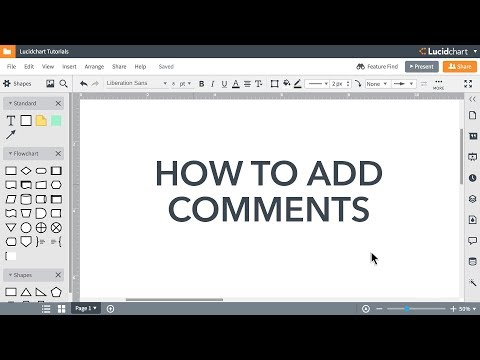The height and width of the screenshot is (360, 480).
Task: Click the swap arrow ends icon
Action: coord(424,84)
